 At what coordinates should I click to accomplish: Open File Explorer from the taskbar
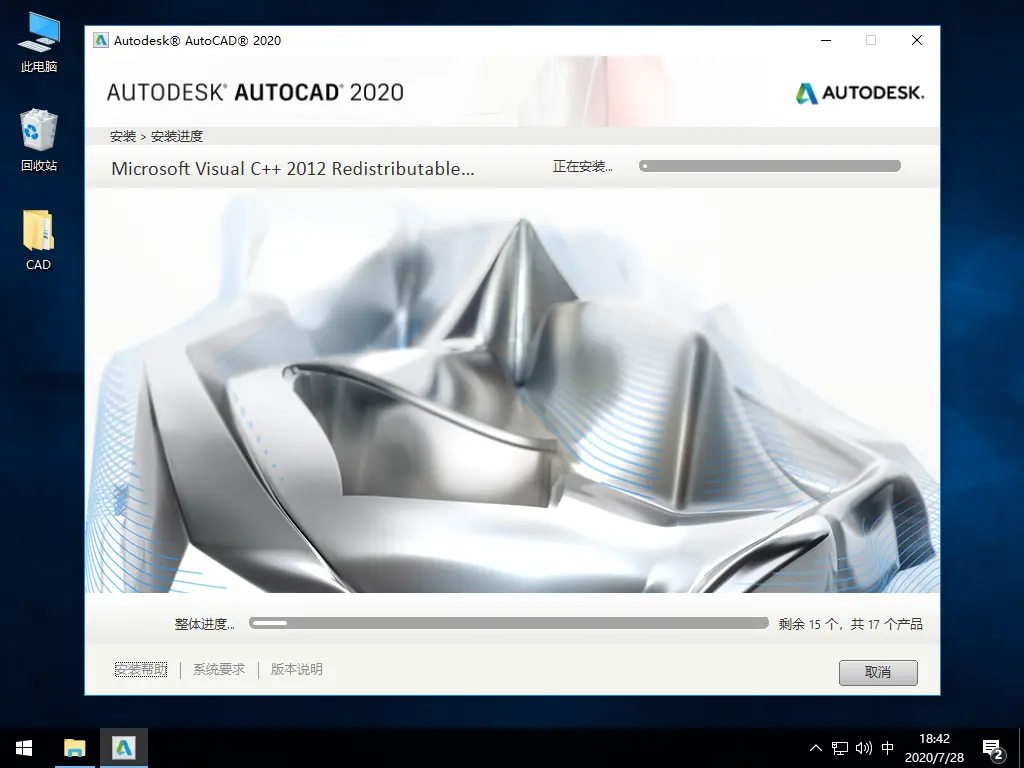coord(74,748)
